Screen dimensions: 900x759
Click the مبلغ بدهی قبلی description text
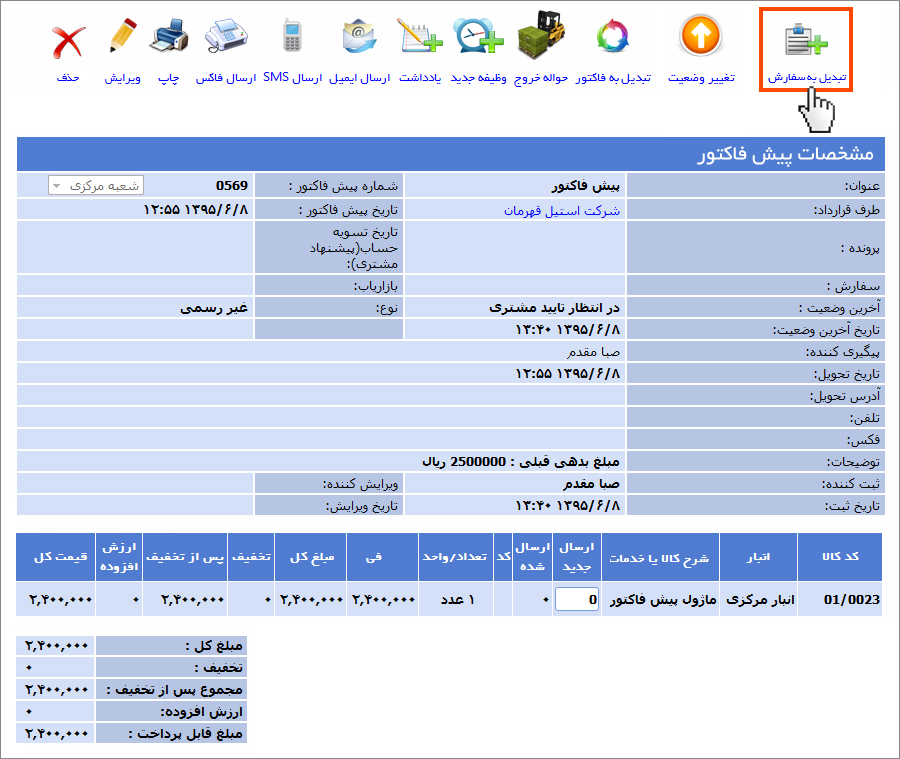521,462
